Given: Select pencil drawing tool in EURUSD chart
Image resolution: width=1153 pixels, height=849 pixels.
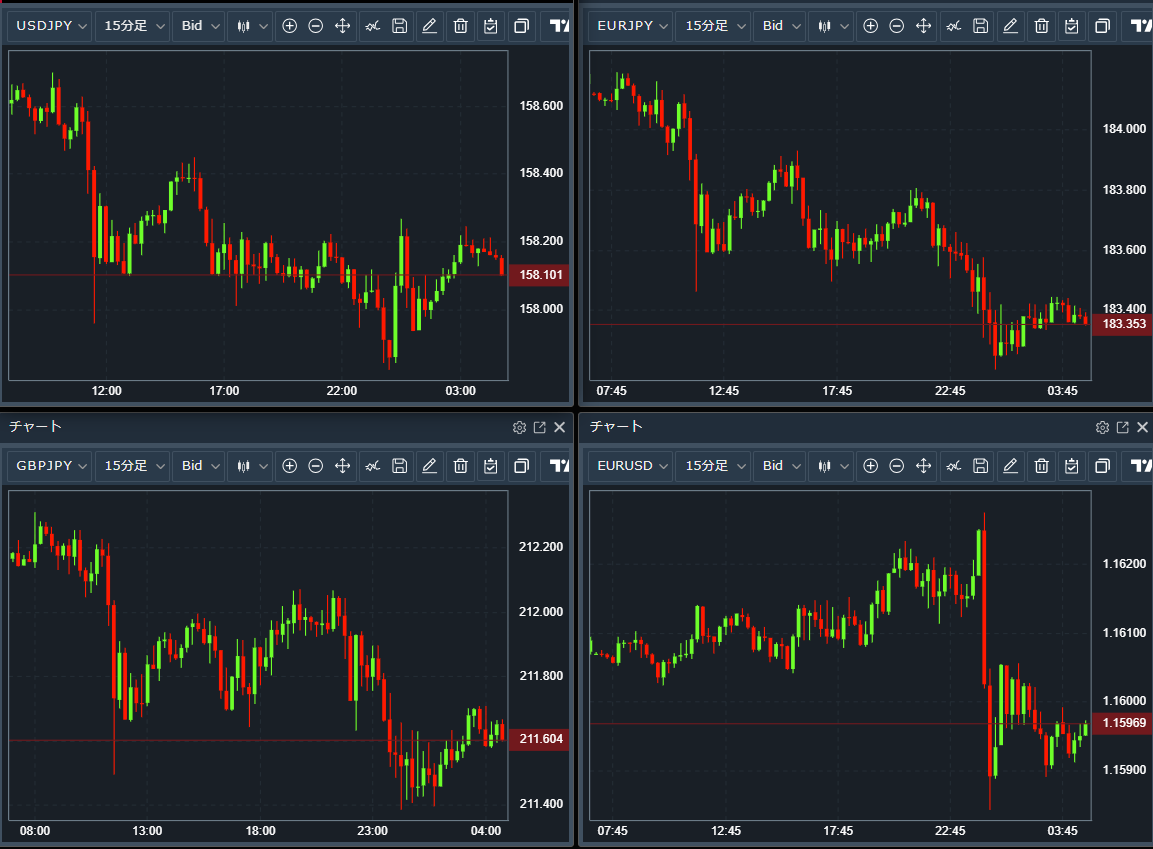Looking at the screenshot, I should pos(1010,466).
